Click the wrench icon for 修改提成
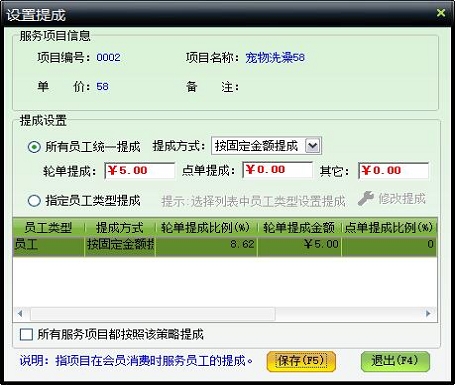The width and height of the screenshot is (455, 385). tap(366, 198)
